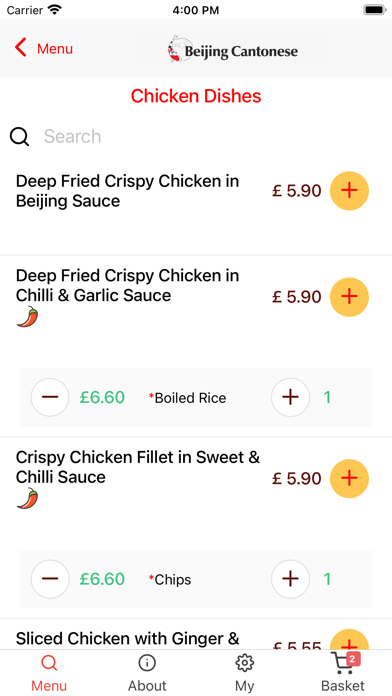Tap the chilli icon under Sweet & Chilli Sauce
Screen dimensions: 392x696
click(28, 498)
